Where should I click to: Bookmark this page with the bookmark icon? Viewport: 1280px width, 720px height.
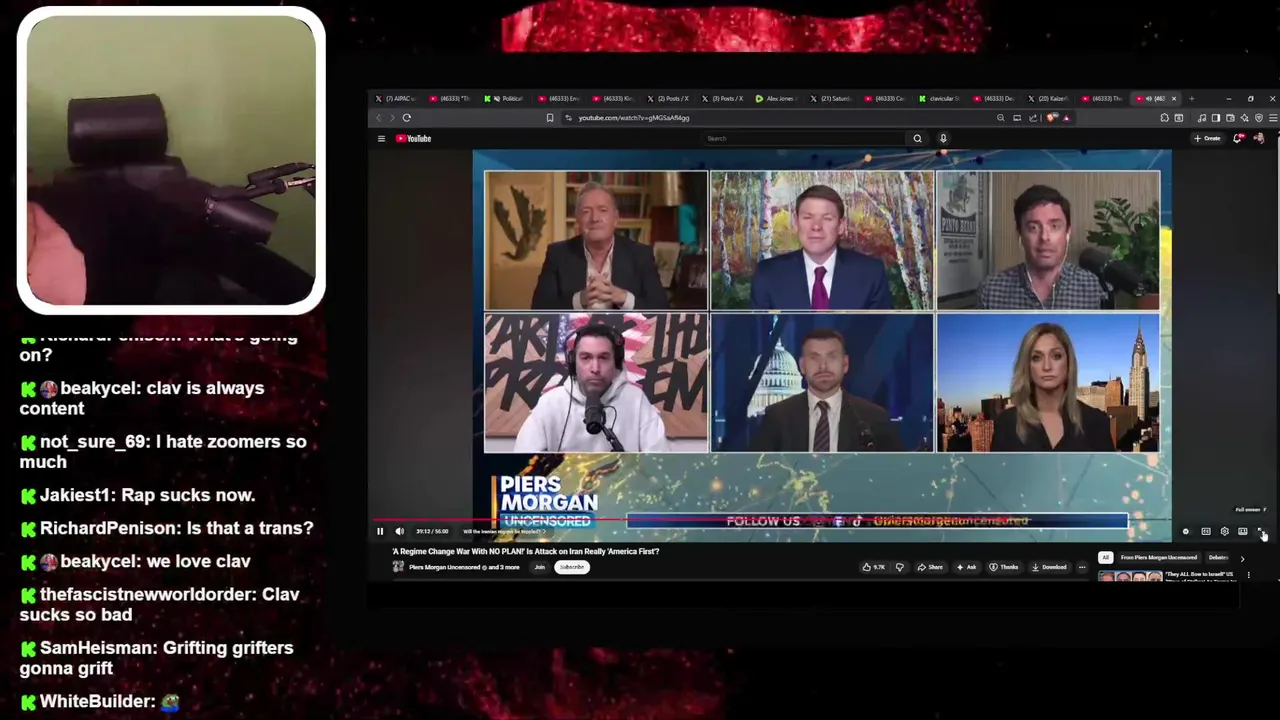(550, 117)
